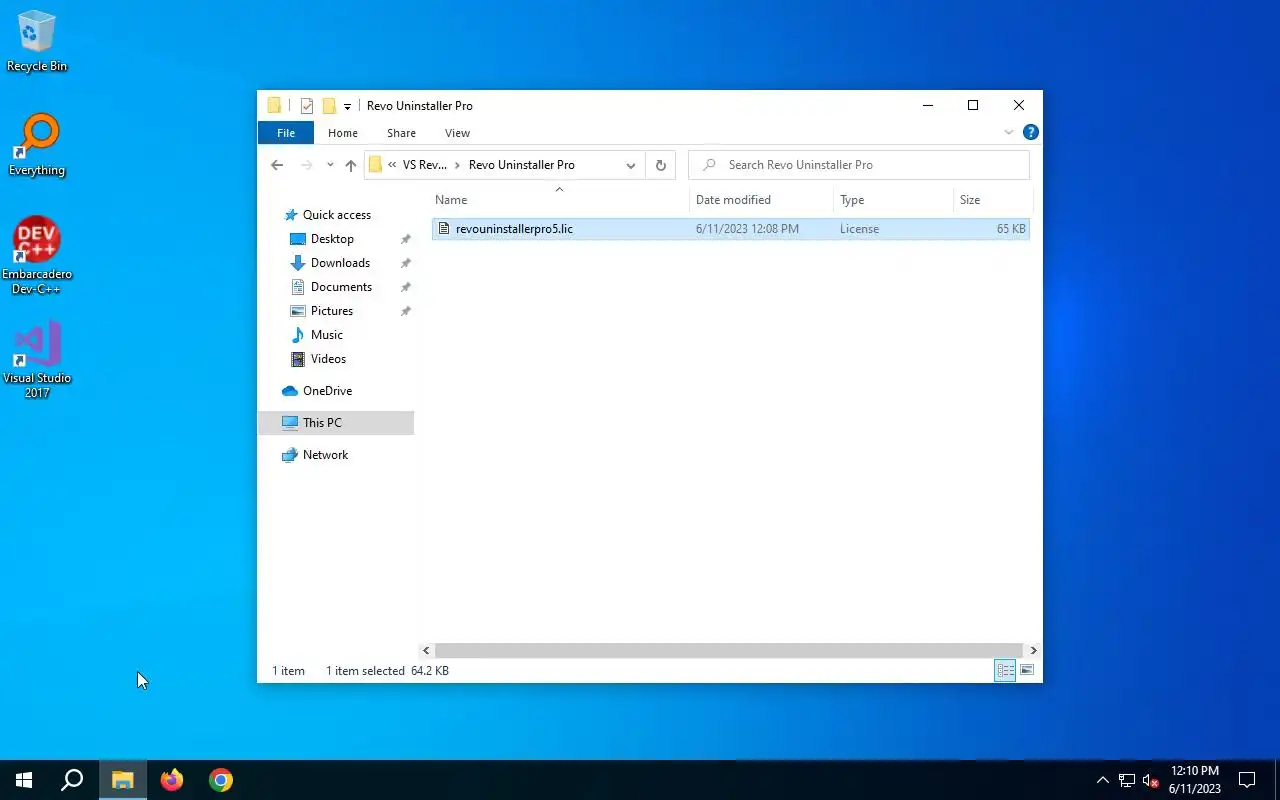Launch Google Chrome from the taskbar

tap(221, 780)
